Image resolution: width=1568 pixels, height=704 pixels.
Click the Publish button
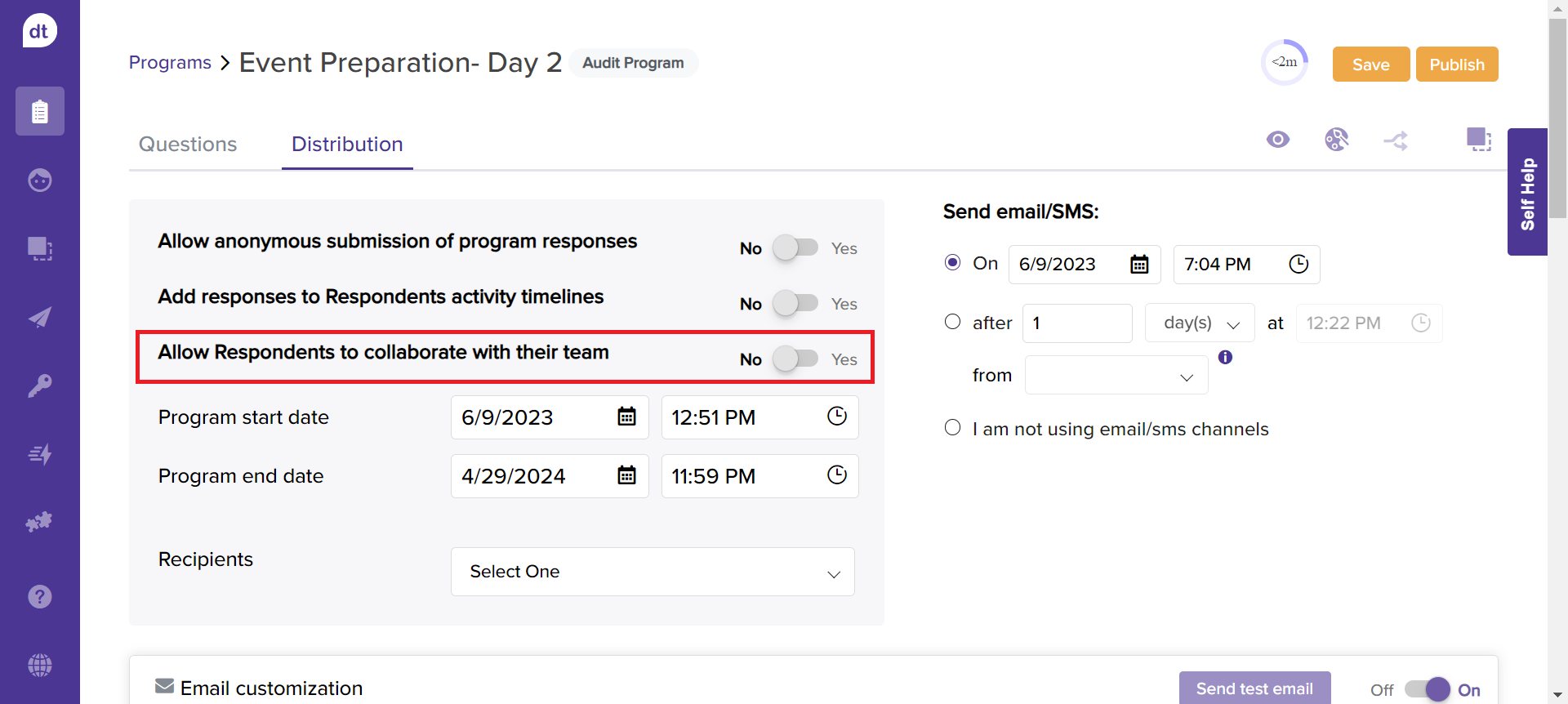pyautogui.click(x=1456, y=65)
